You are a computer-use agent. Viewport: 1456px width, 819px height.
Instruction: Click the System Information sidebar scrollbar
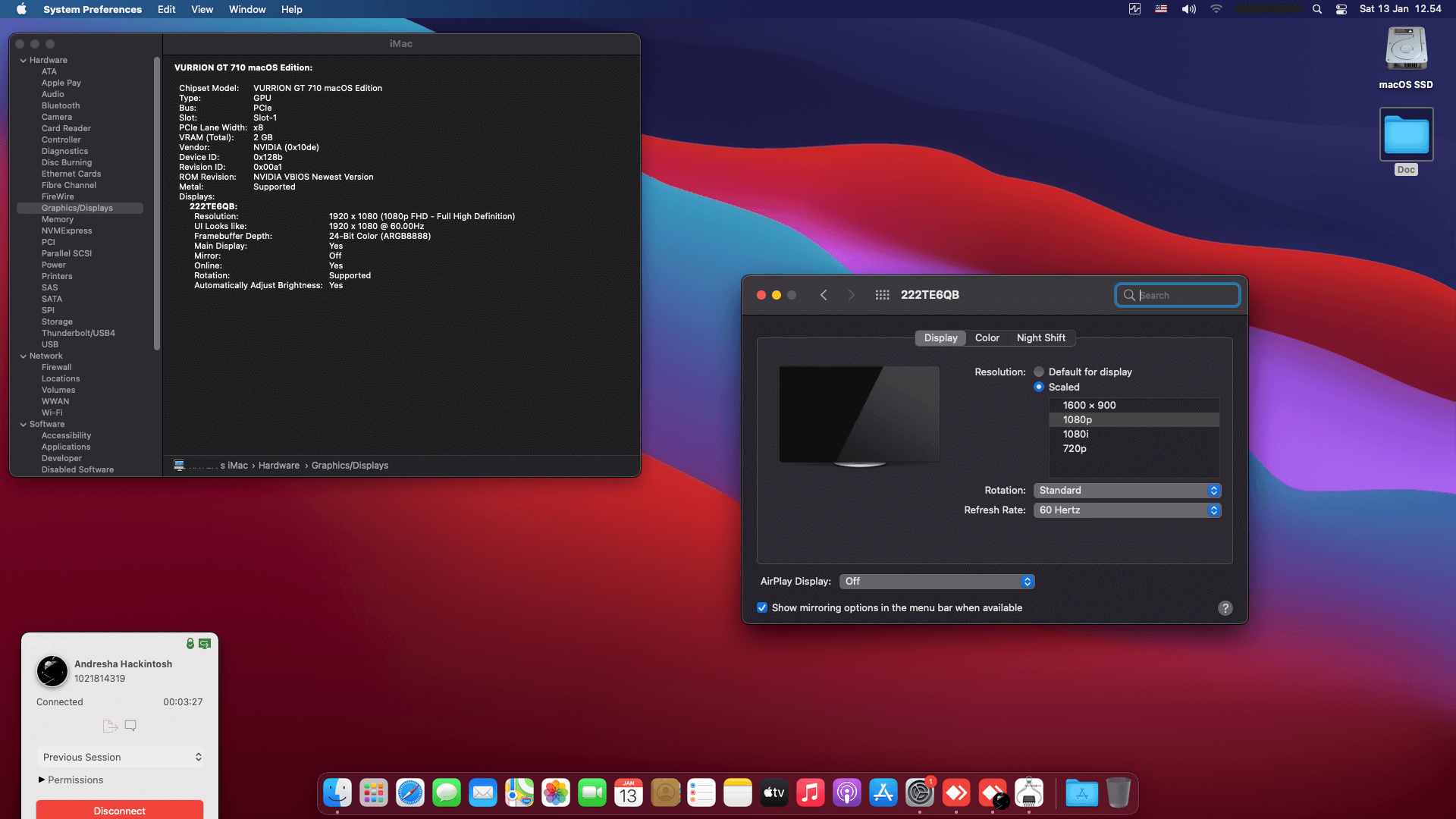(x=157, y=203)
